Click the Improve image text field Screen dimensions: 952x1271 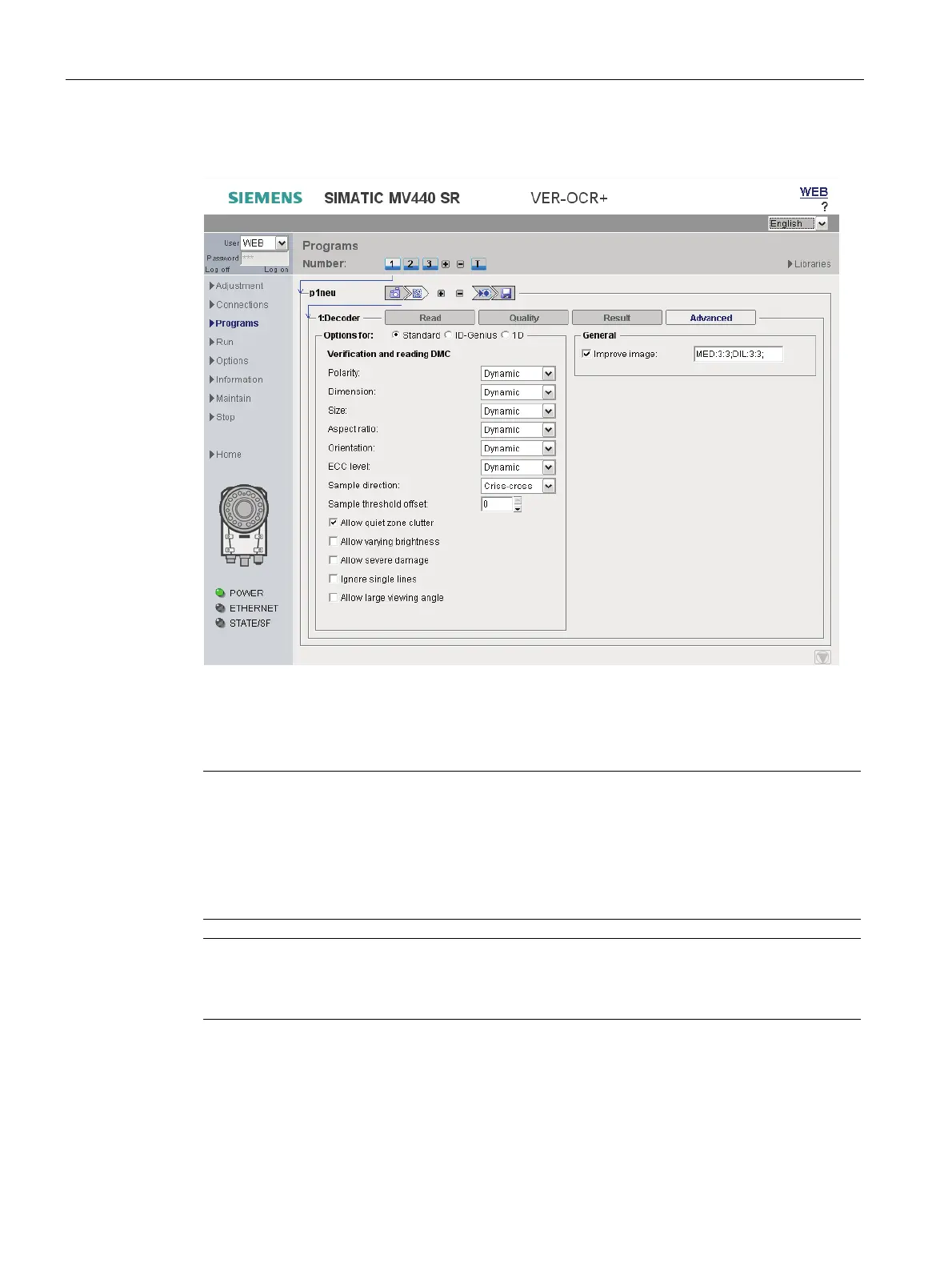(x=738, y=354)
